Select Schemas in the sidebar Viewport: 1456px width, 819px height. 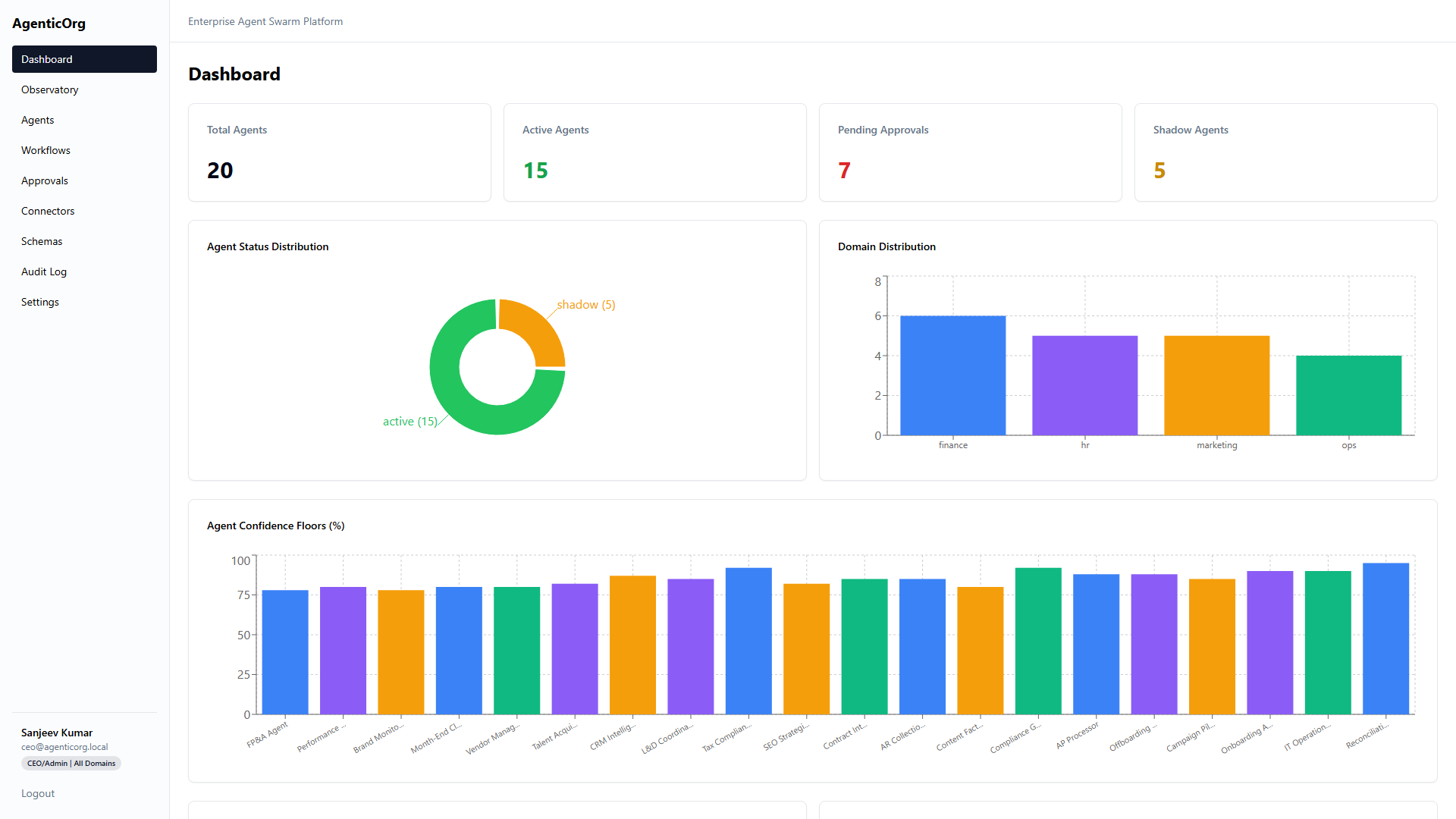click(42, 241)
